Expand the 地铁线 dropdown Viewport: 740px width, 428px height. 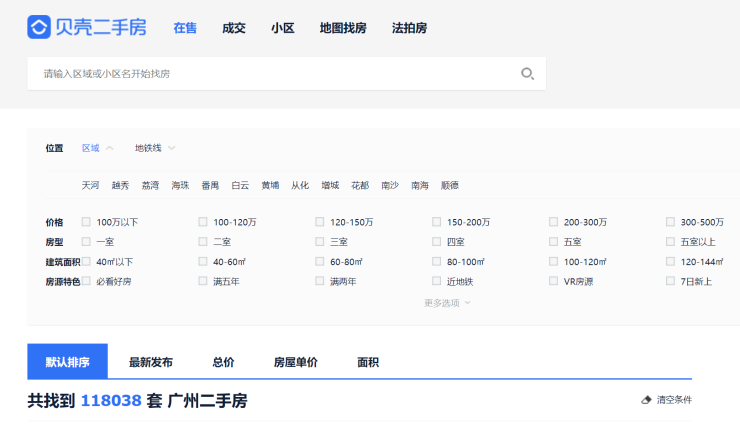click(x=155, y=148)
